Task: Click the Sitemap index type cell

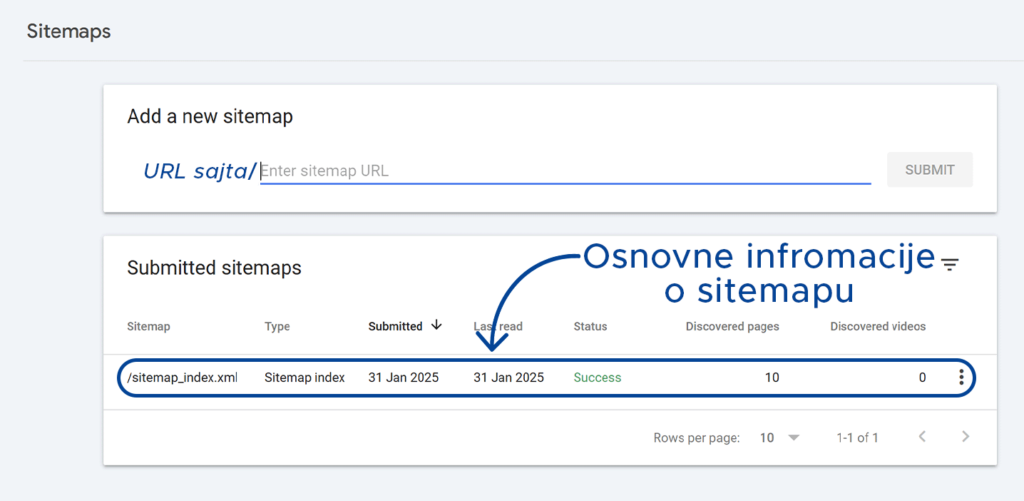Action: coord(304,378)
